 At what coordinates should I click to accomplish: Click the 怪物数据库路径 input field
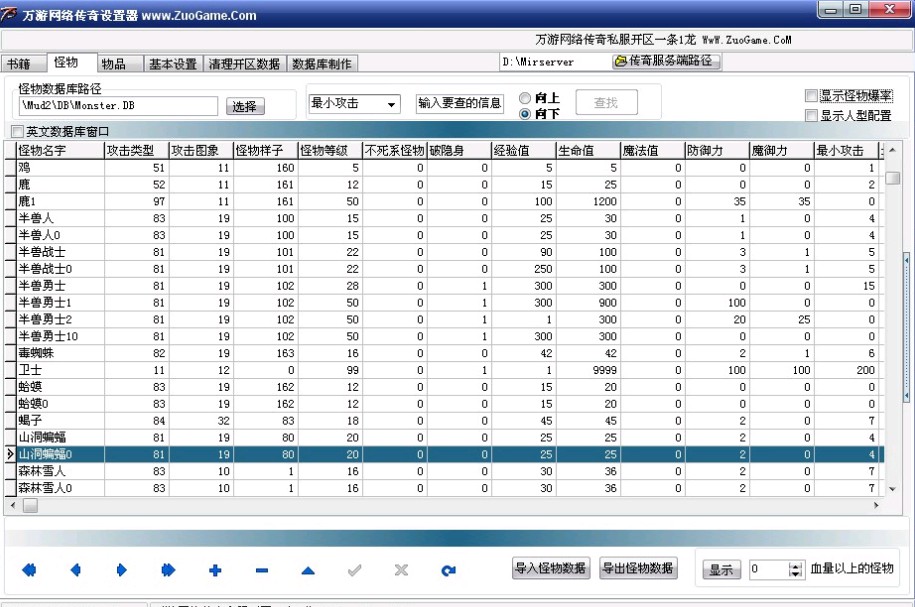click(118, 105)
